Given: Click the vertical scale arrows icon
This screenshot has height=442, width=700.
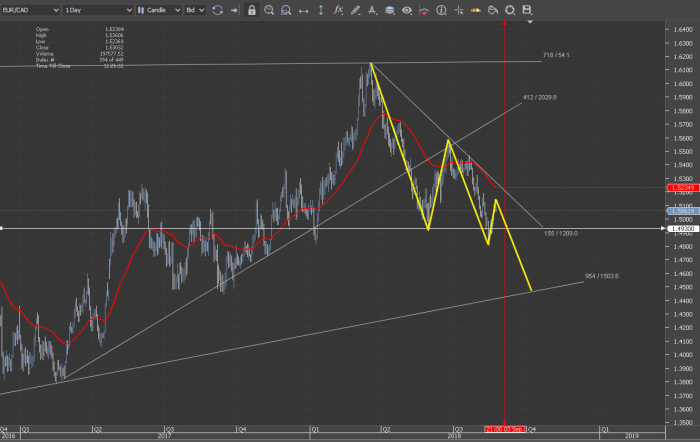Looking at the screenshot, I should coord(321,10).
